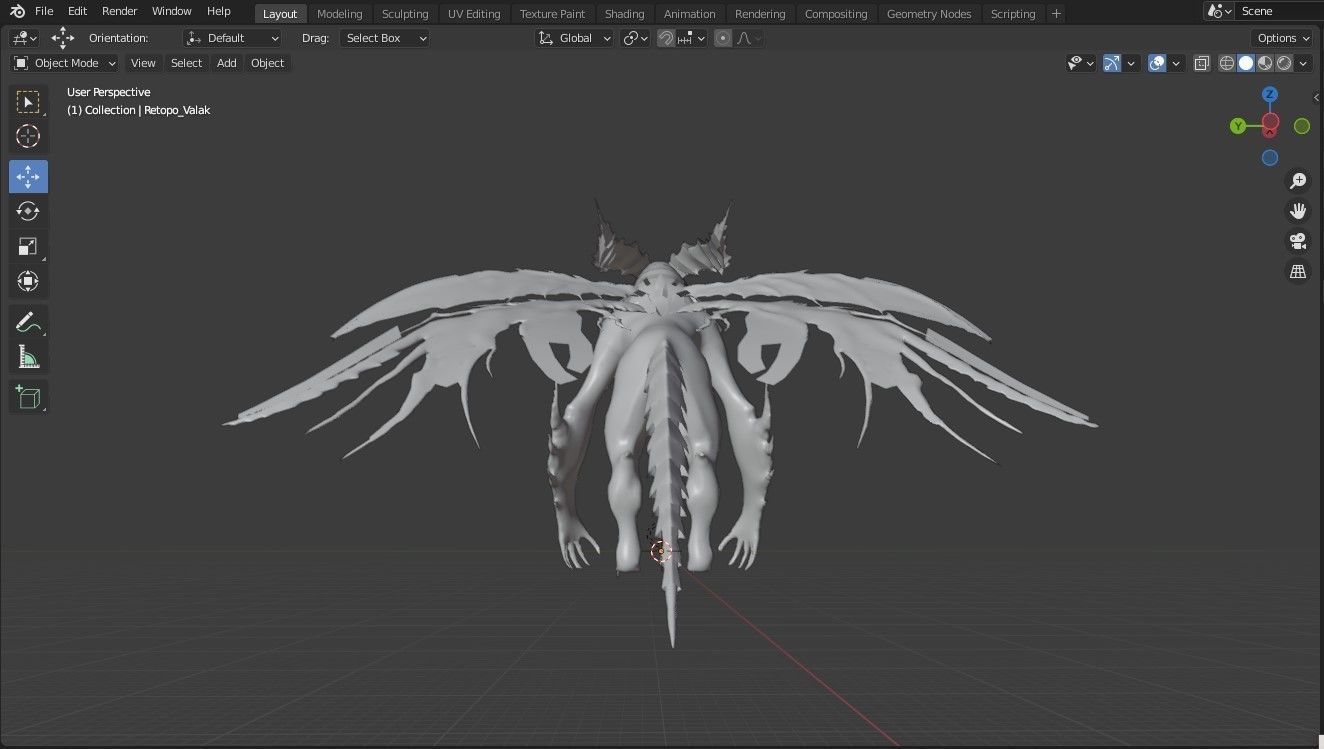Switch to wireframe viewport shading
This screenshot has width=1324, height=749.
click(x=1227, y=63)
